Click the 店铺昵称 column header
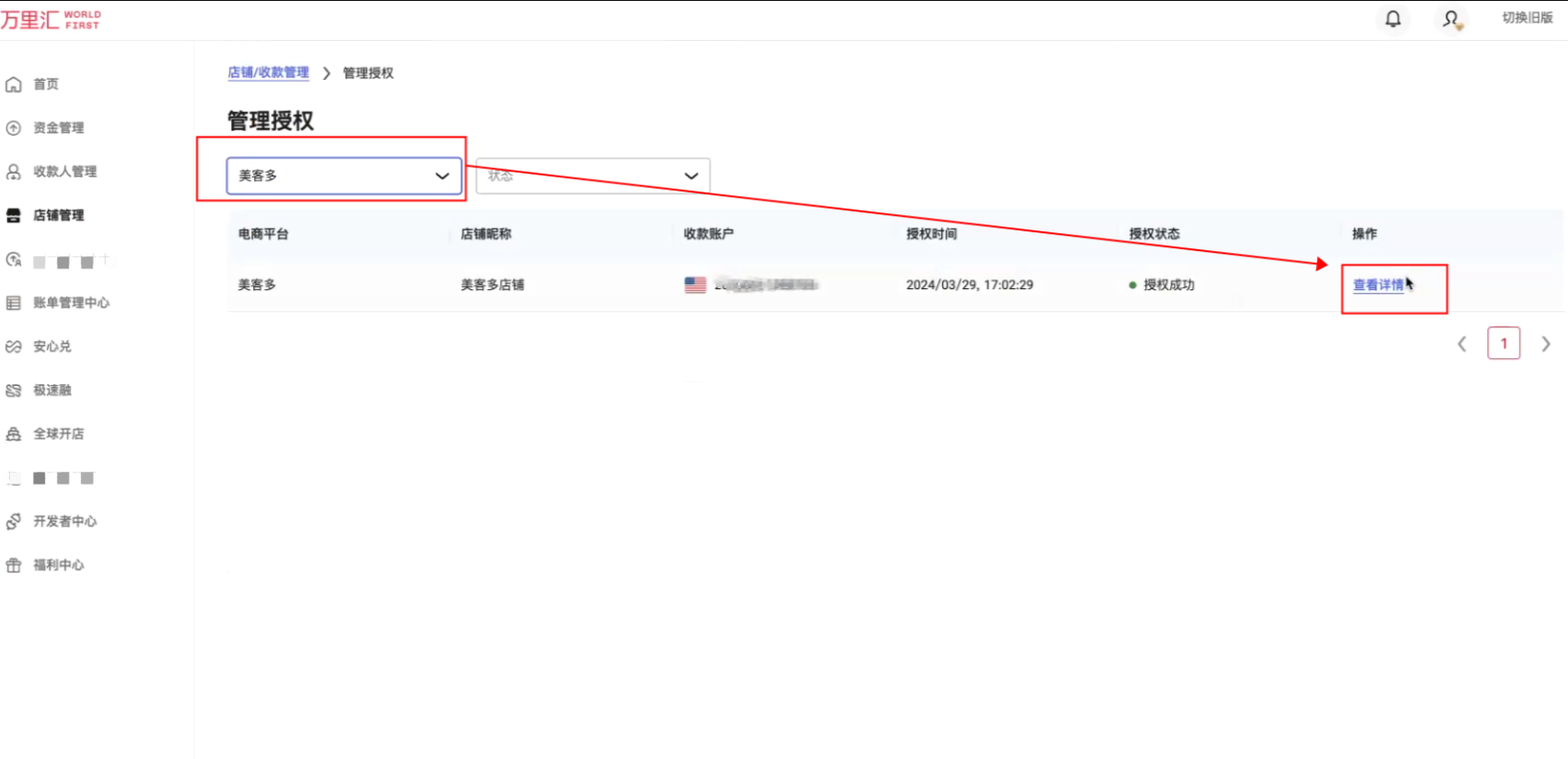This screenshot has width=1568, height=759. click(x=486, y=234)
